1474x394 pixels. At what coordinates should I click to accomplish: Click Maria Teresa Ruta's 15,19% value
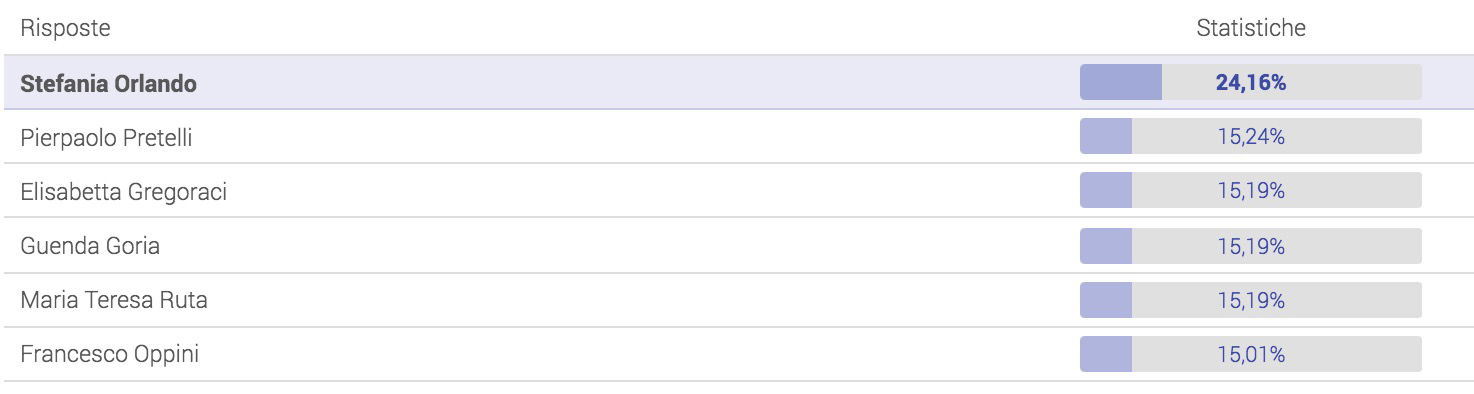click(1251, 300)
